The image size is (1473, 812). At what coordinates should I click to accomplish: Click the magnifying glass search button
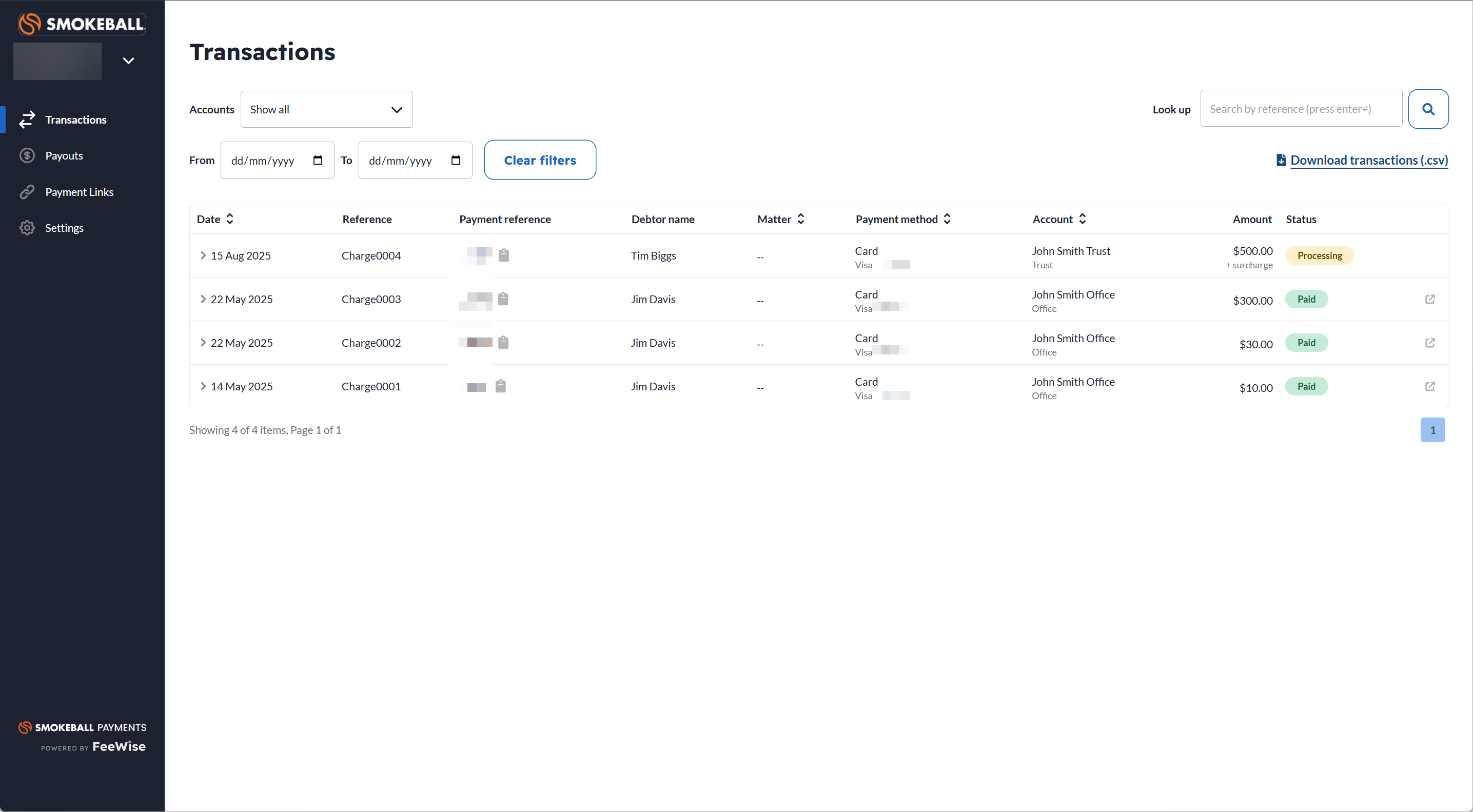click(x=1428, y=109)
